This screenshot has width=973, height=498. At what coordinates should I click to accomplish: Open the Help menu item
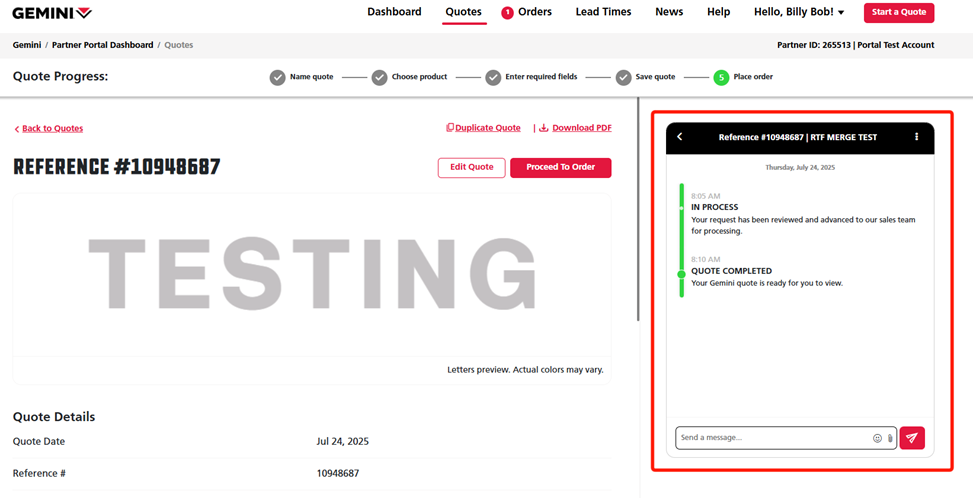(x=718, y=12)
